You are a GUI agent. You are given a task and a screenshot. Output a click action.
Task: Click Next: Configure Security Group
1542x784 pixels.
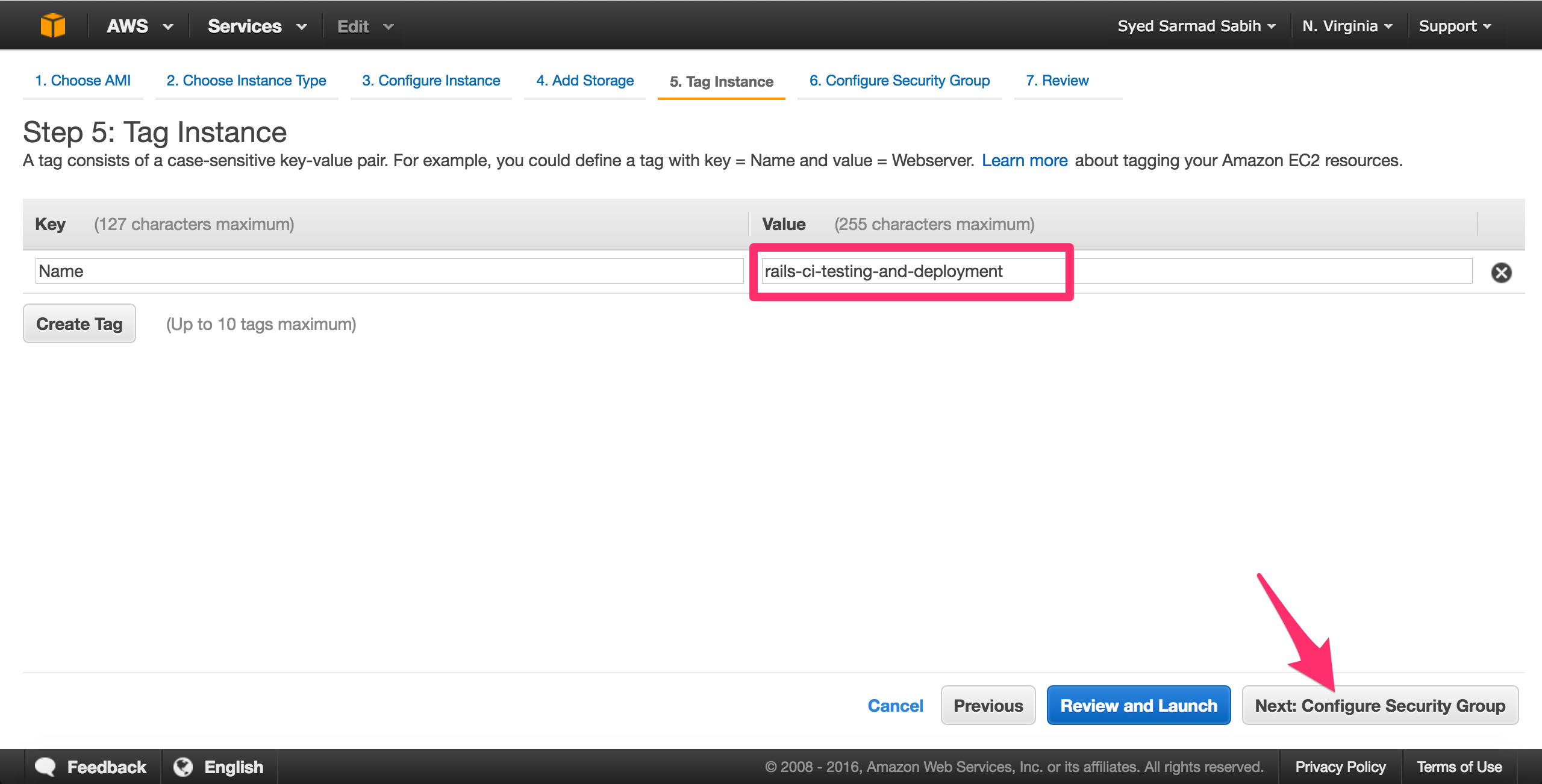(x=1380, y=706)
